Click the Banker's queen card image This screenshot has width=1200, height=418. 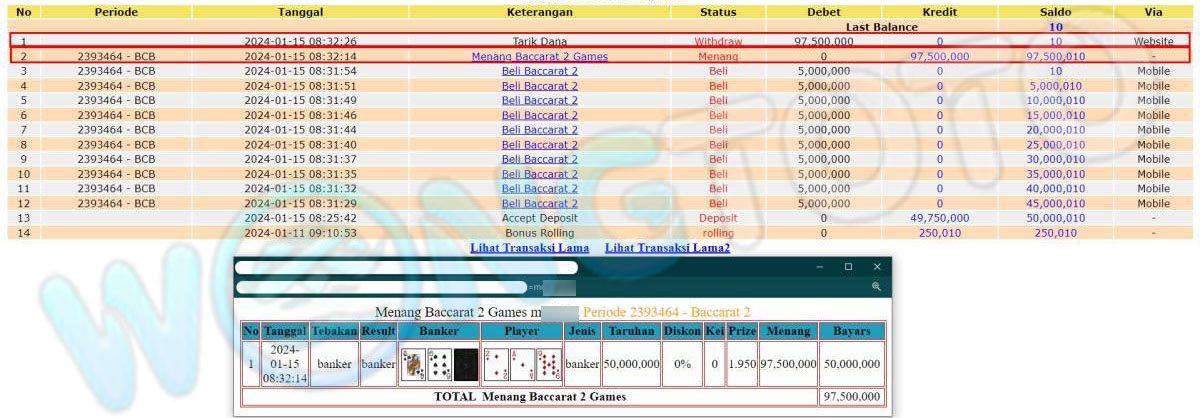click(413, 364)
